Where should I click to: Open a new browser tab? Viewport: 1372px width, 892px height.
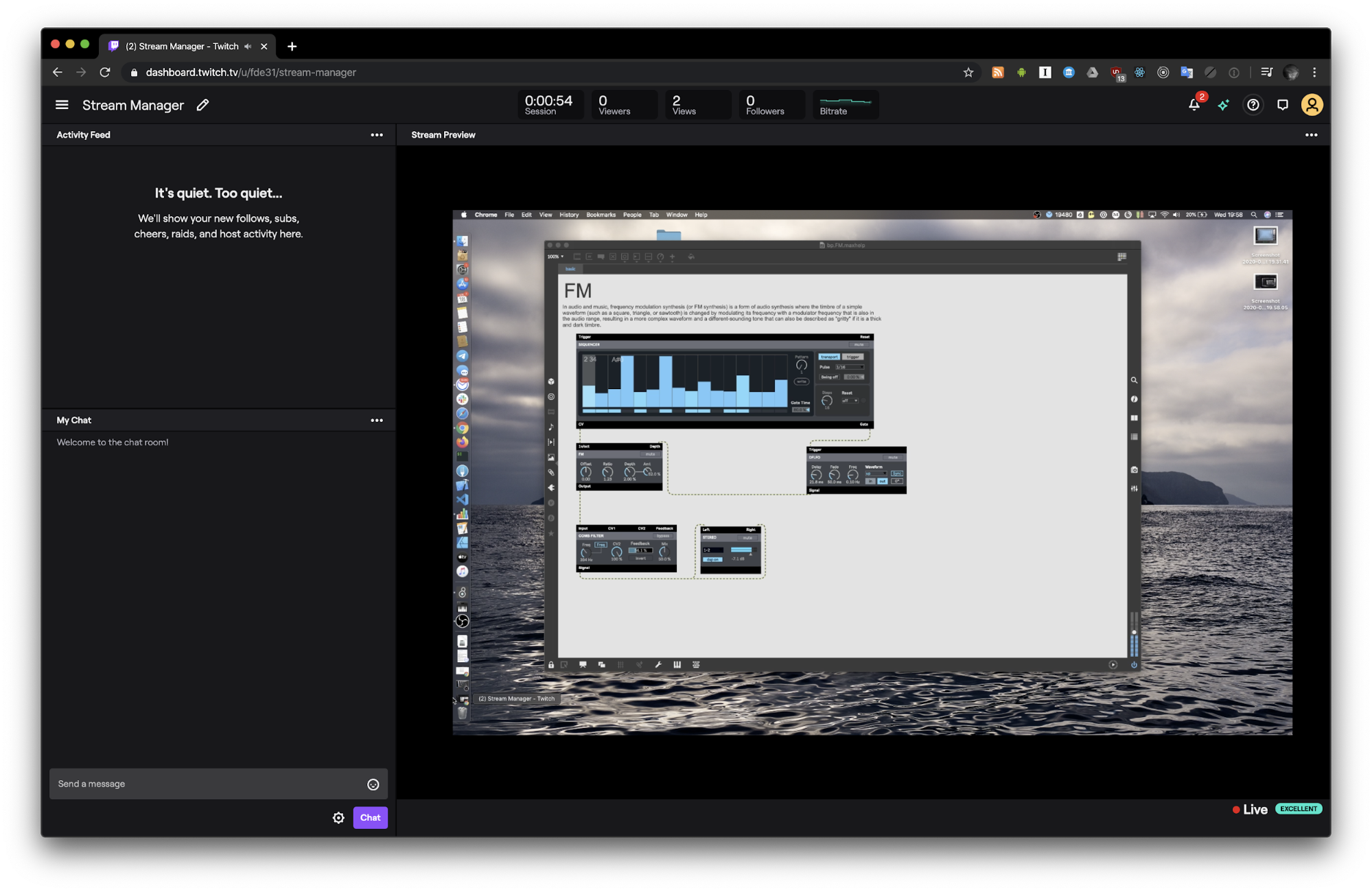[x=292, y=46]
